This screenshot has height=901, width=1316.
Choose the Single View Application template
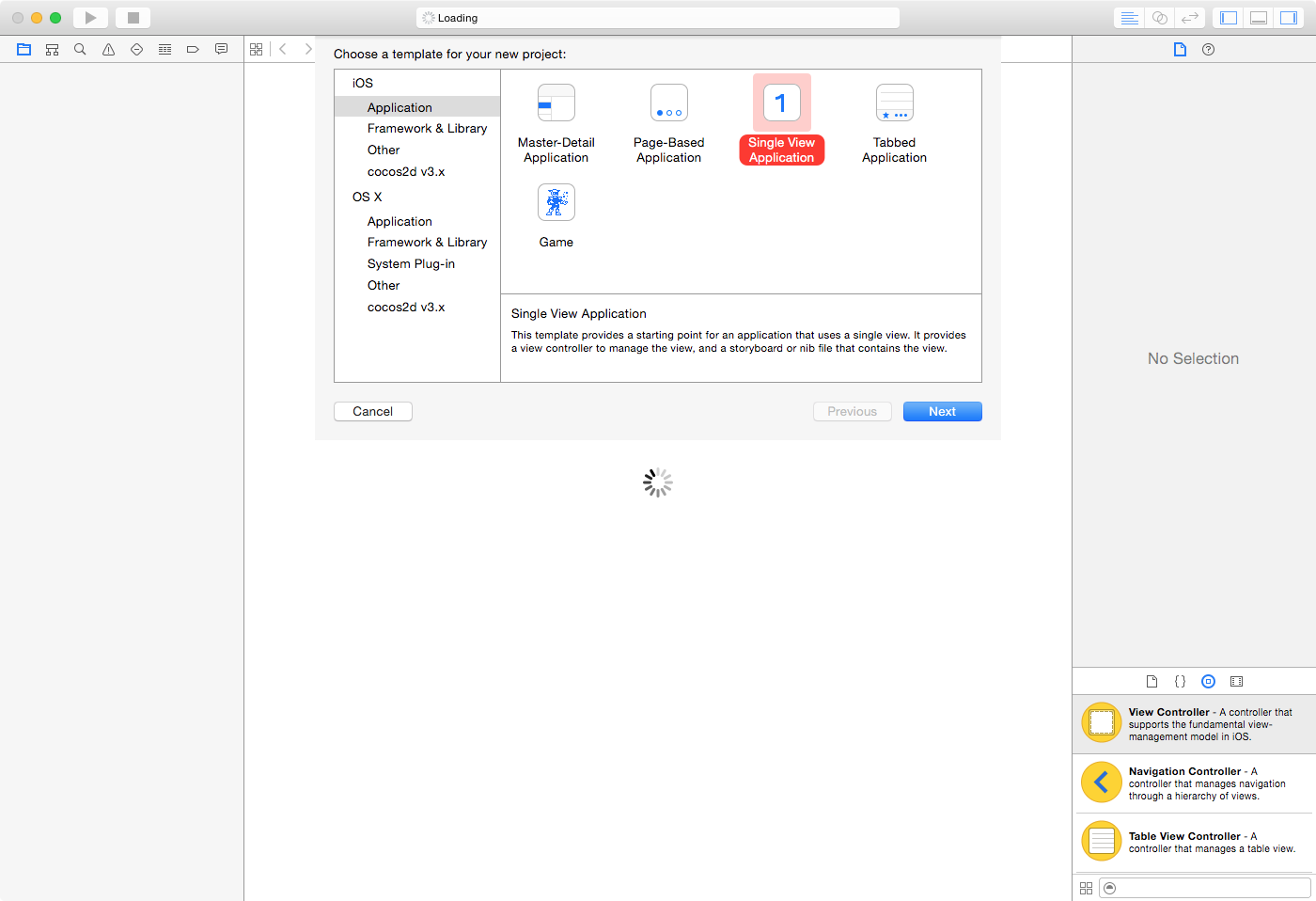click(782, 120)
